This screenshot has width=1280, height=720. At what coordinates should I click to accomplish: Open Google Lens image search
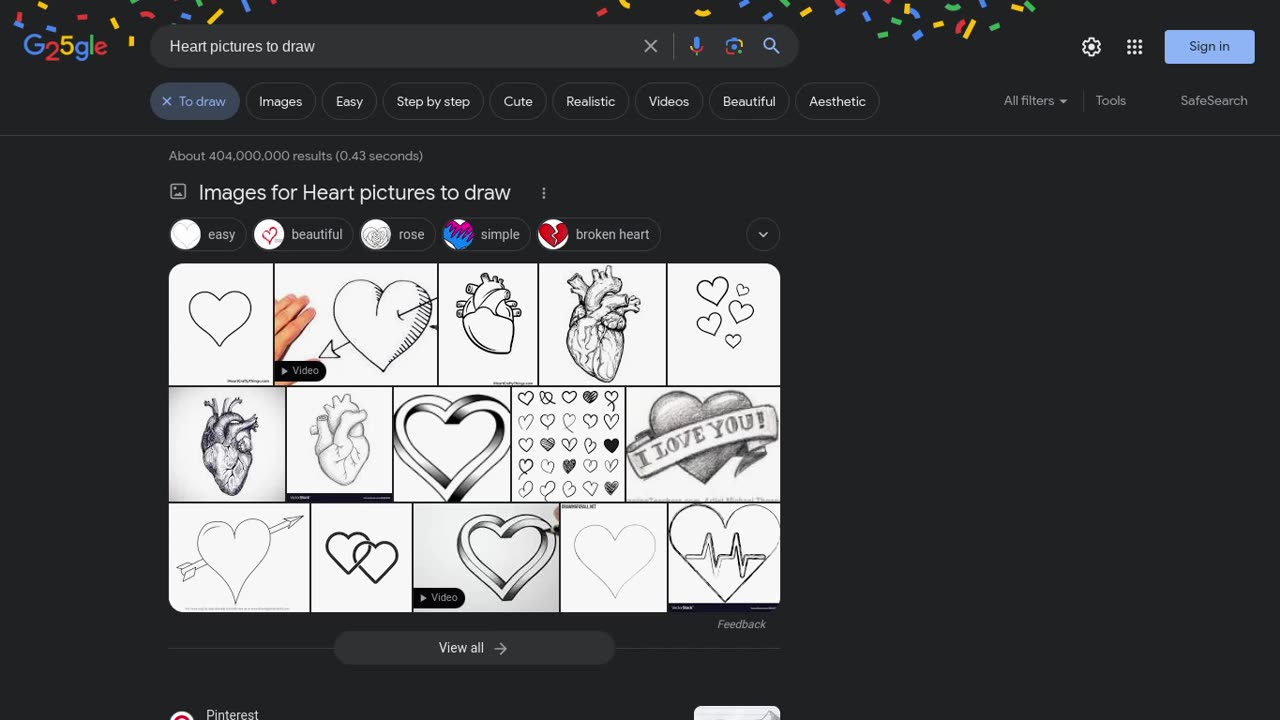[x=734, y=46]
